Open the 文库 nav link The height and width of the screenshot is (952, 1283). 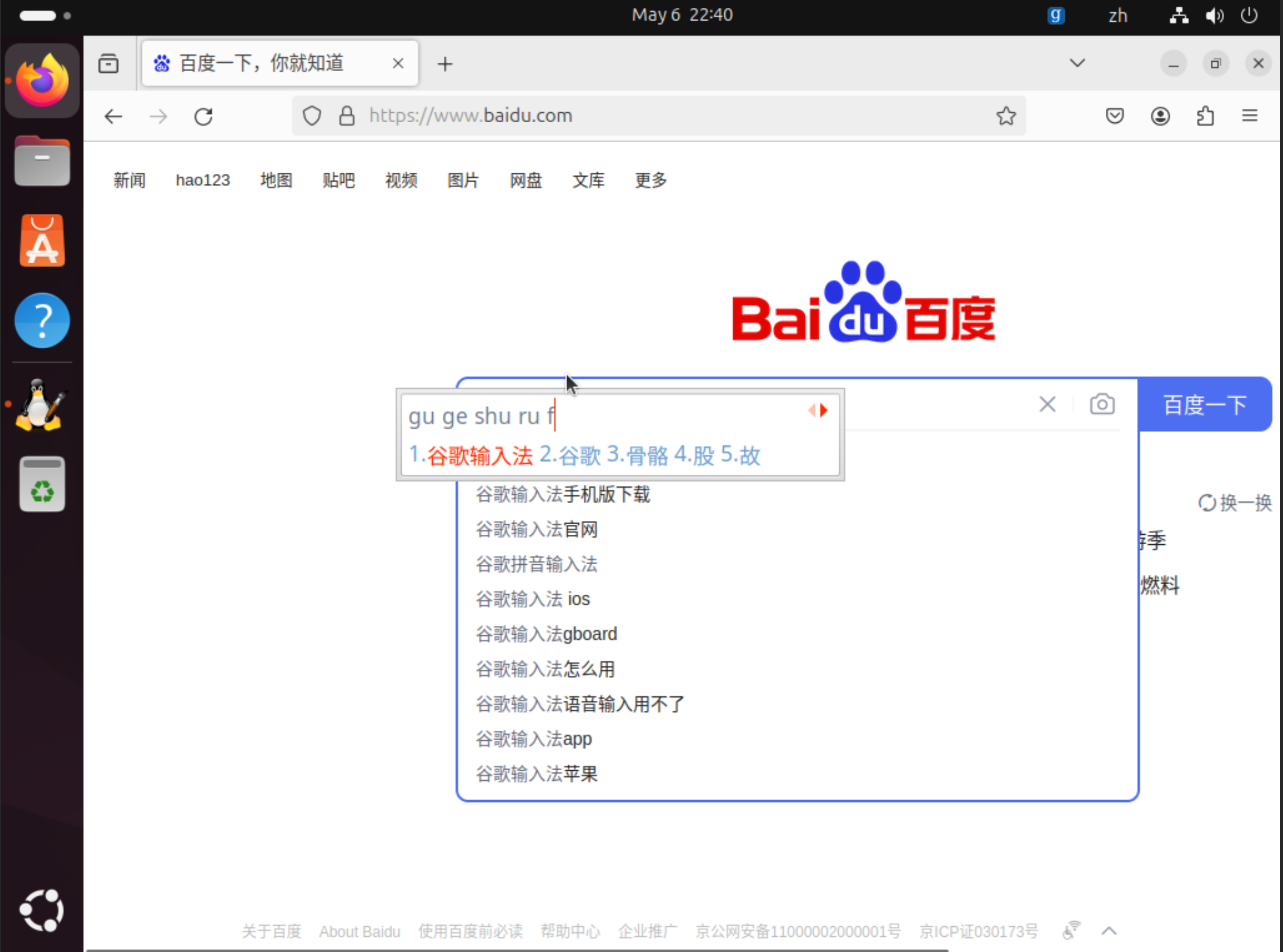pyautogui.click(x=588, y=180)
